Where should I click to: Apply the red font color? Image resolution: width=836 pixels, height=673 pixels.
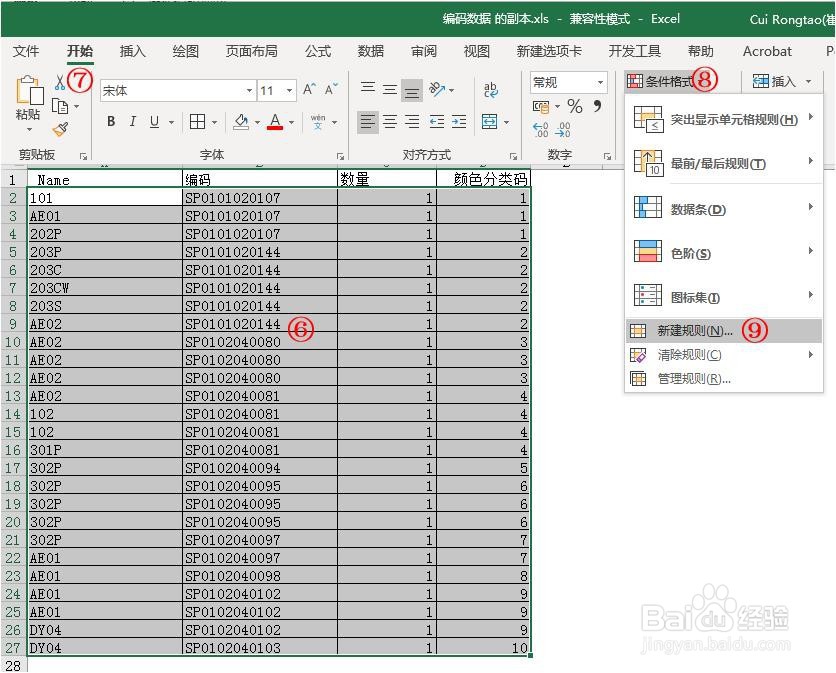tap(275, 122)
